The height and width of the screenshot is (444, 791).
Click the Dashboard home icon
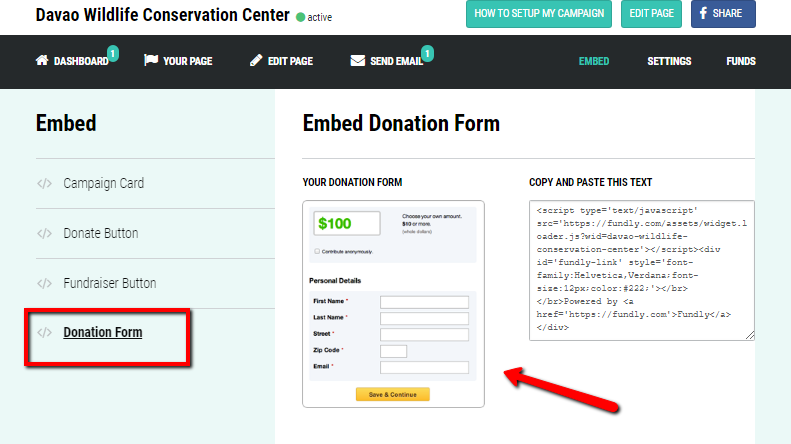(x=42, y=61)
